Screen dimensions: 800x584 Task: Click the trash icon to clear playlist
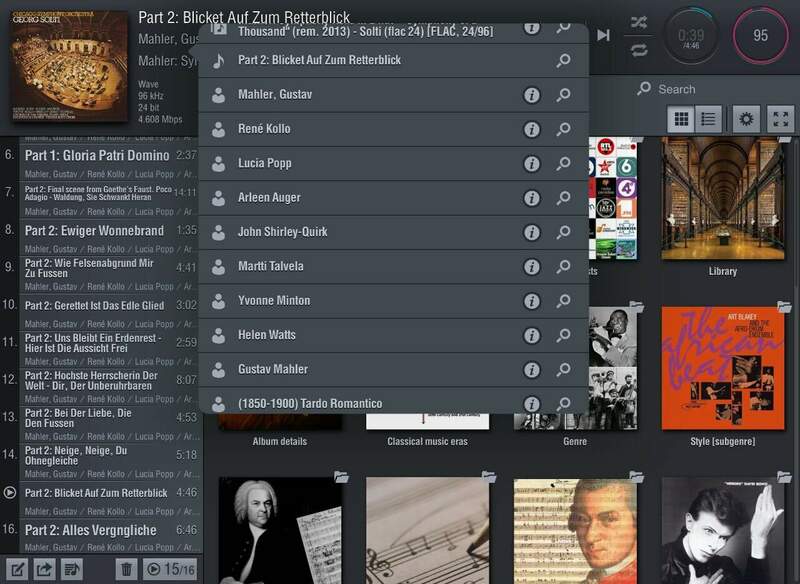click(x=126, y=569)
